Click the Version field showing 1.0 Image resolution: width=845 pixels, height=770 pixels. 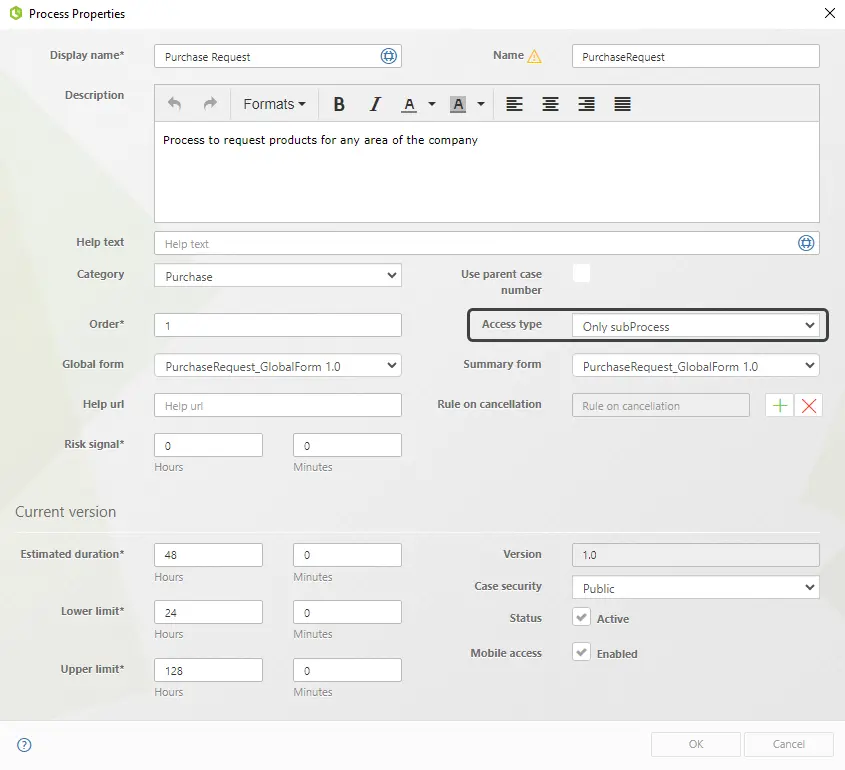click(x=696, y=555)
